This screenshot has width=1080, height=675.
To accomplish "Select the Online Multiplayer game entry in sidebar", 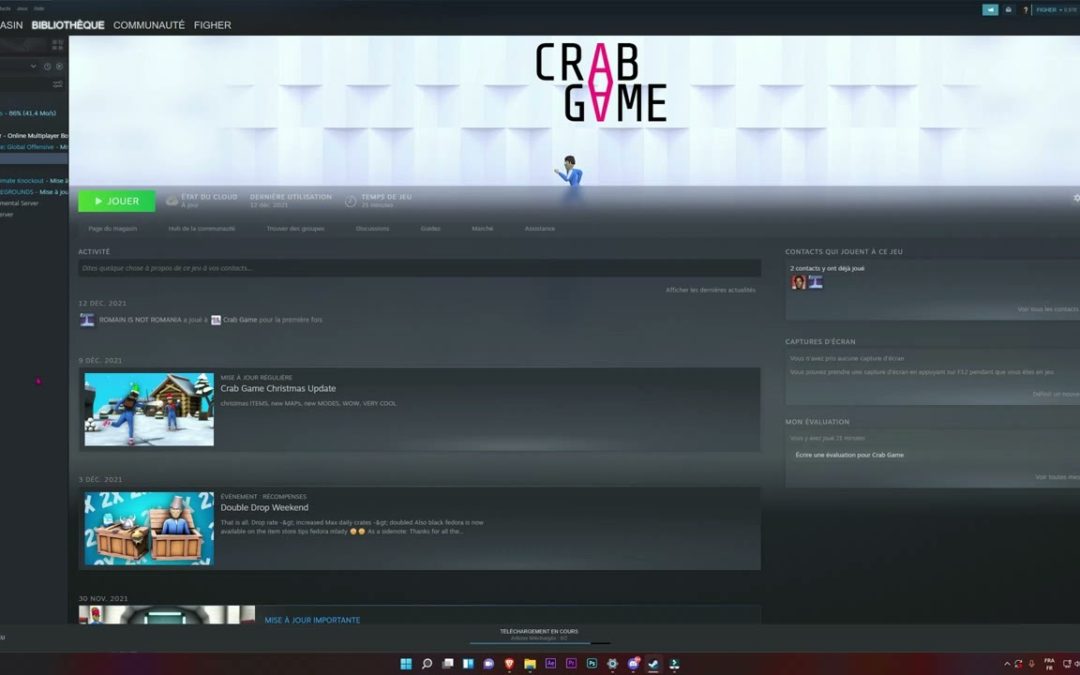I will point(34,136).
